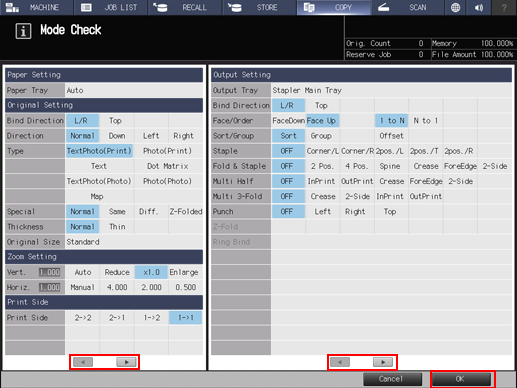Viewport: 517px width, 388px height.
Task: Set Staple to 2pos./T
Action: (x=425, y=151)
